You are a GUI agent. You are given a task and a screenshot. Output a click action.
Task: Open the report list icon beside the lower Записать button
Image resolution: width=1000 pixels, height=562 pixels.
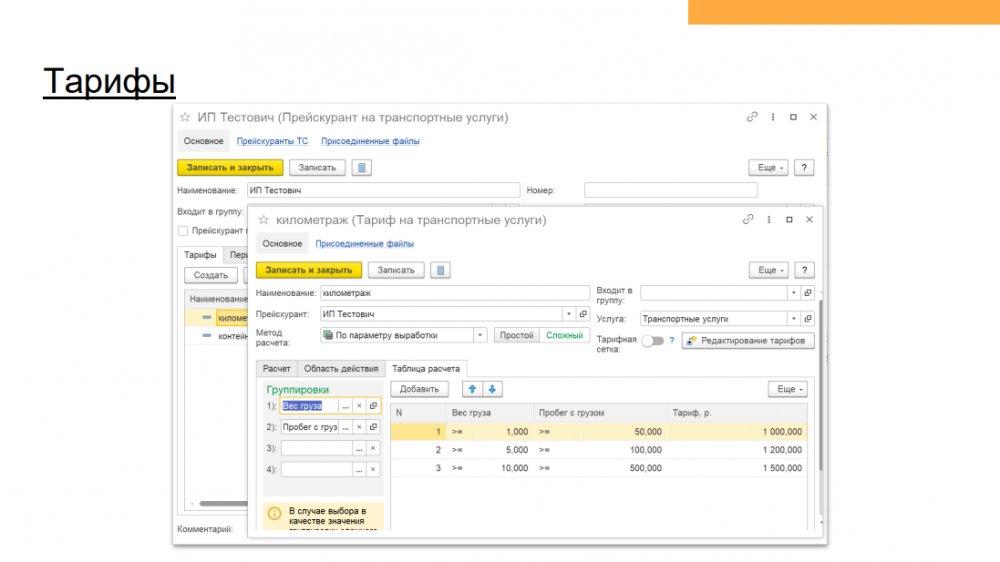(x=441, y=270)
